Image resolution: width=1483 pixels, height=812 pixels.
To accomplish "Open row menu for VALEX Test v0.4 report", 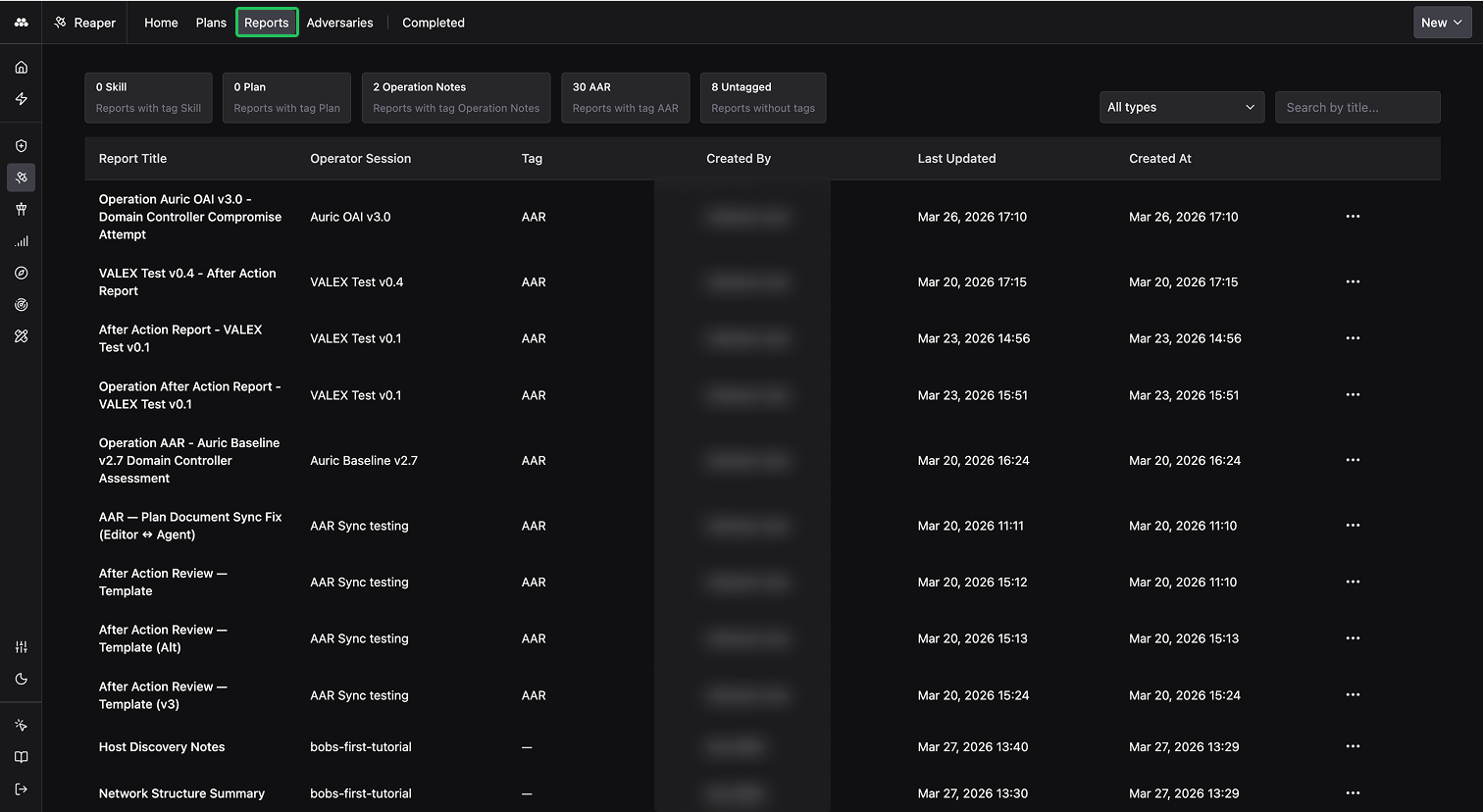I will [x=1353, y=282].
